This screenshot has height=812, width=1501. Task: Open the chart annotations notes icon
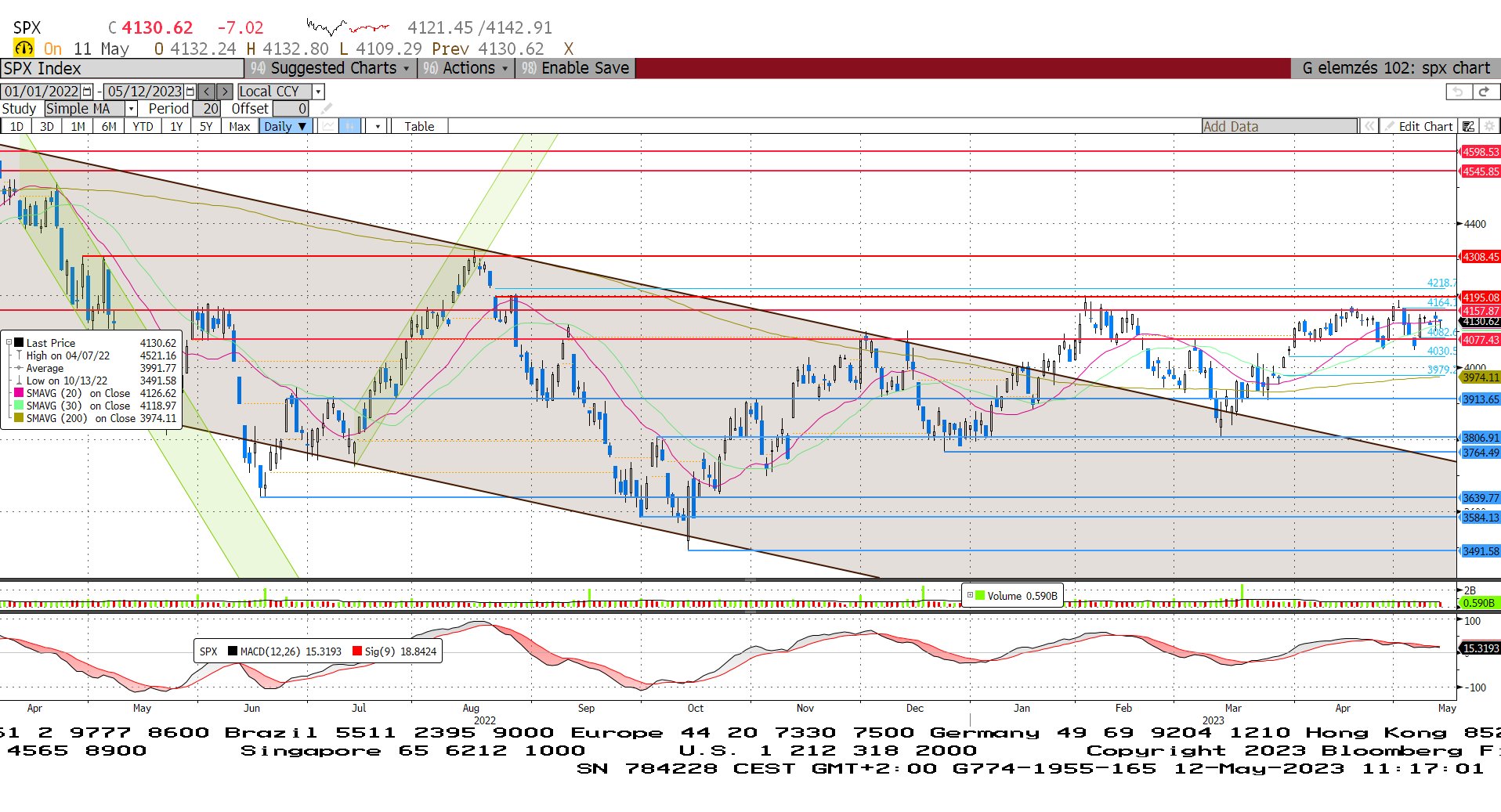pyautogui.click(x=1469, y=126)
